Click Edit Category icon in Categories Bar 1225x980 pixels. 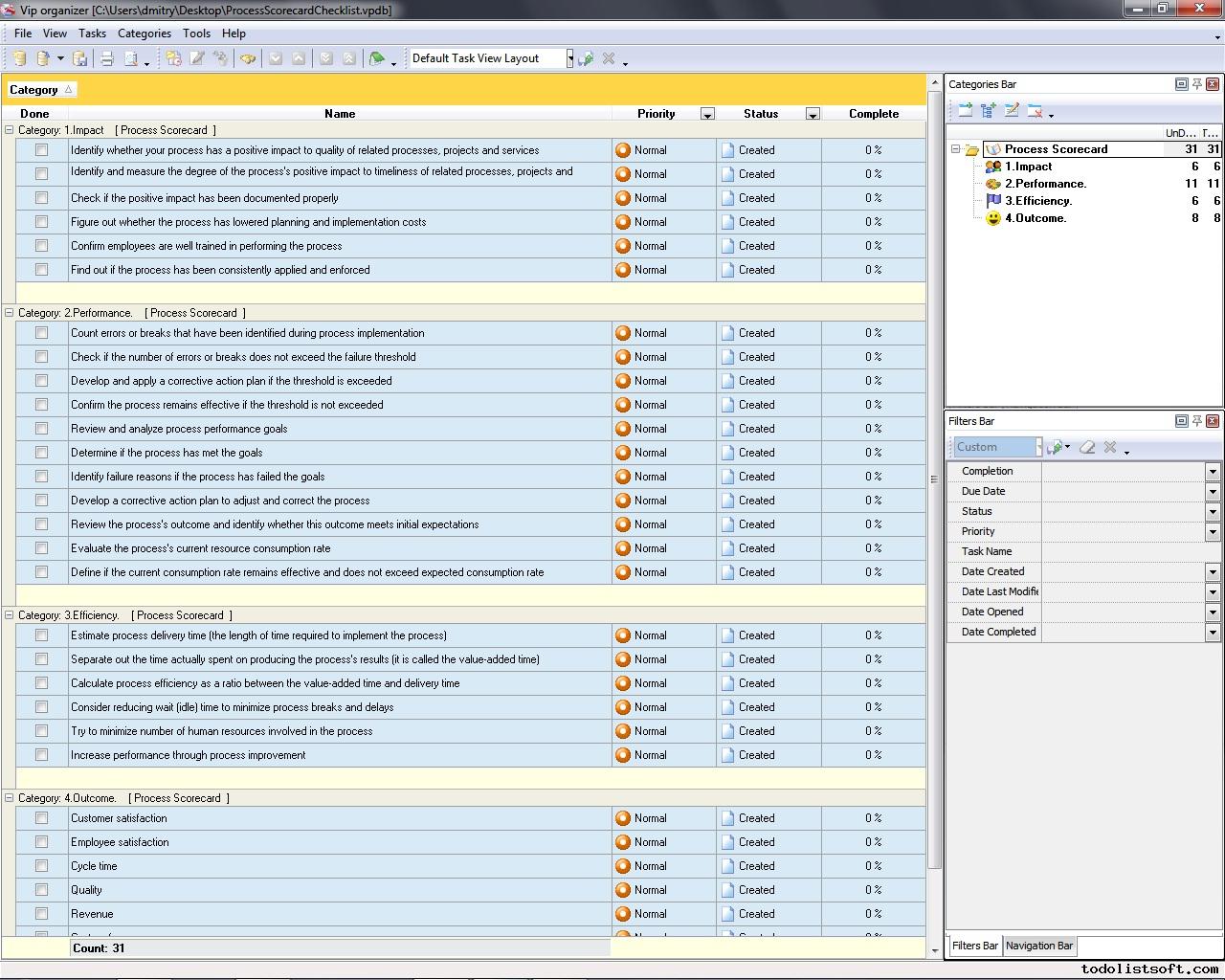[x=1012, y=111]
